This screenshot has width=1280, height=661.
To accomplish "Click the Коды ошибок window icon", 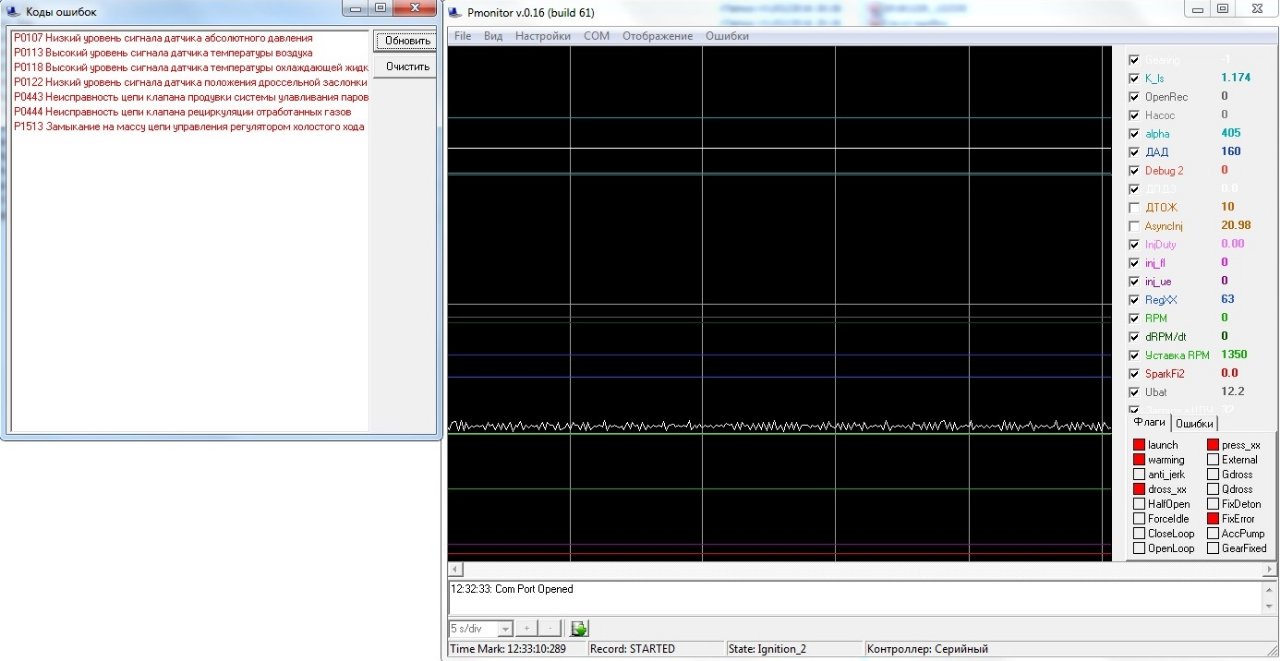I will pos(12,11).
